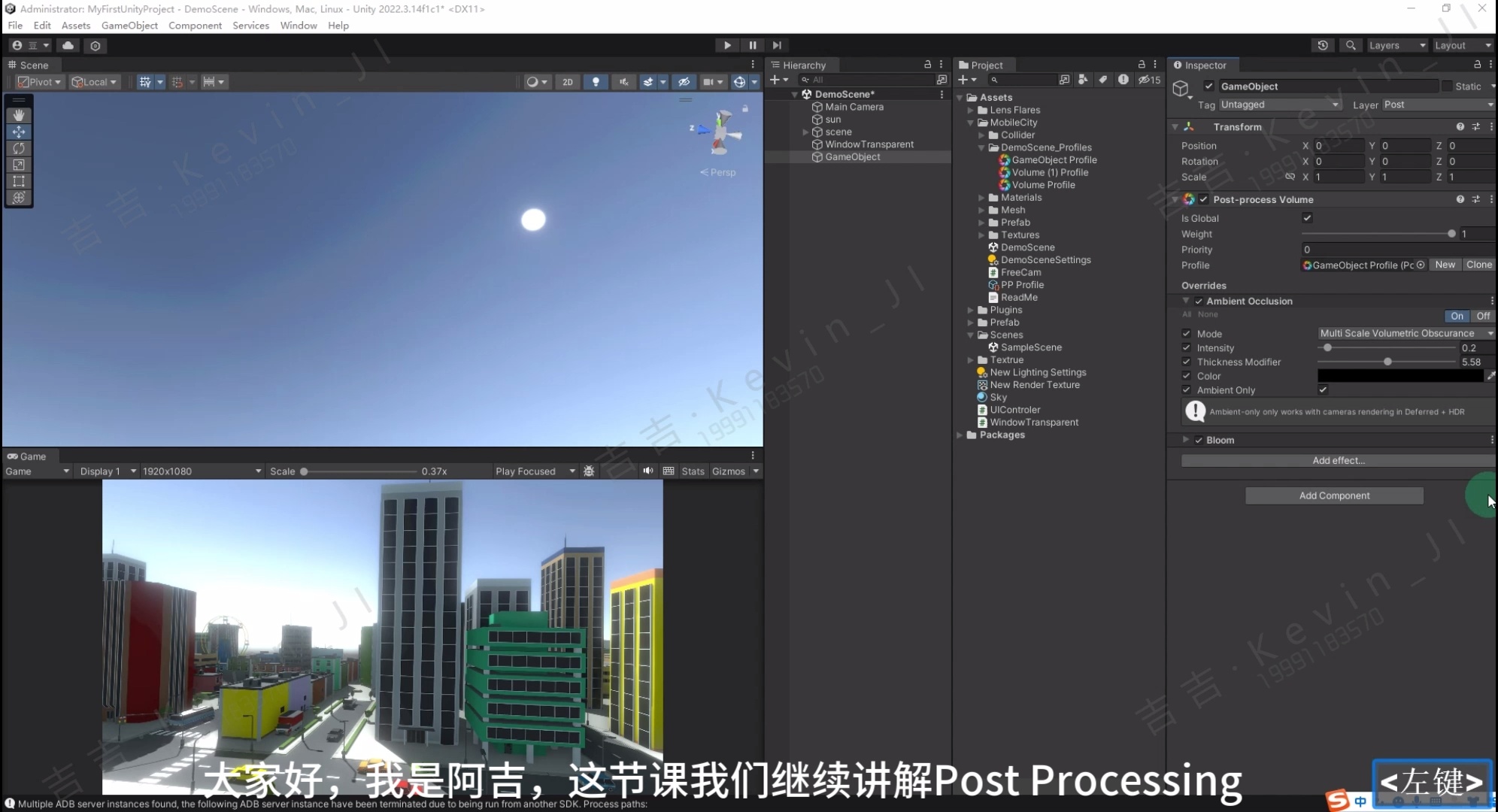The height and width of the screenshot is (812, 1498).
Task: Unmute scene audio in the Scene view toolbar
Action: [623, 82]
